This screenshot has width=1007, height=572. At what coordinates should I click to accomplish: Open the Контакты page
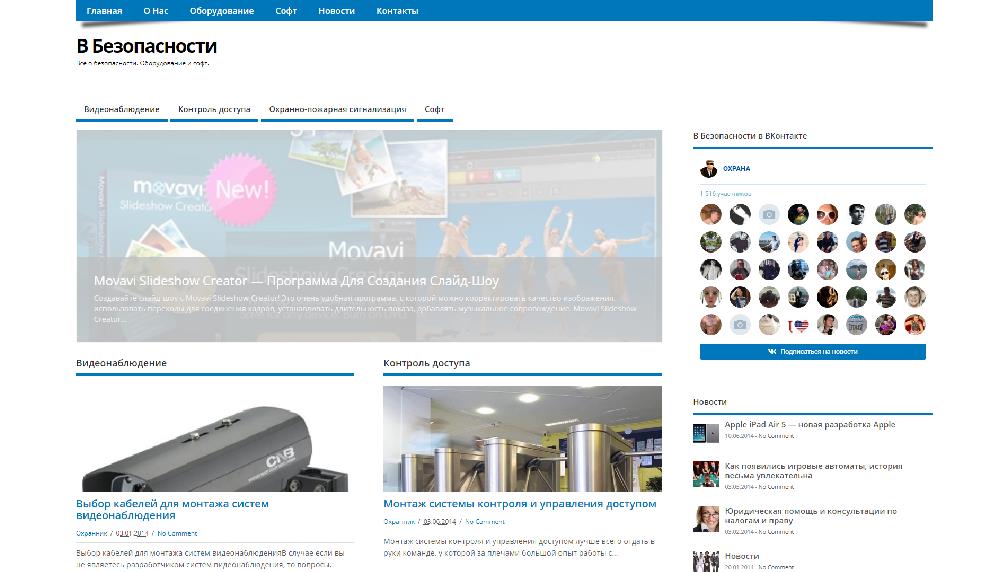coord(397,11)
